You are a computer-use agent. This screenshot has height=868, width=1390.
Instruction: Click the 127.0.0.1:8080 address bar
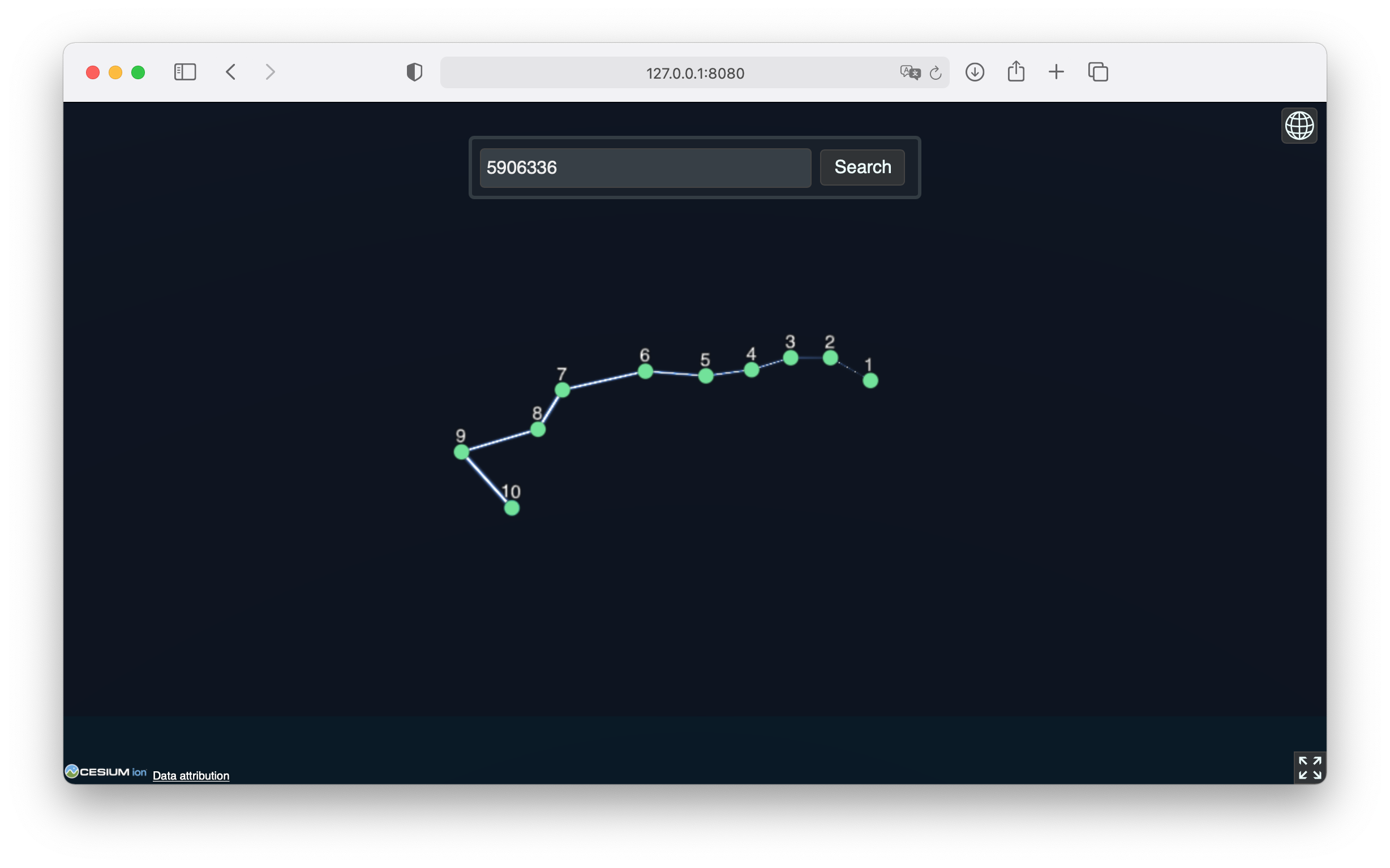[x=694, y=73]
